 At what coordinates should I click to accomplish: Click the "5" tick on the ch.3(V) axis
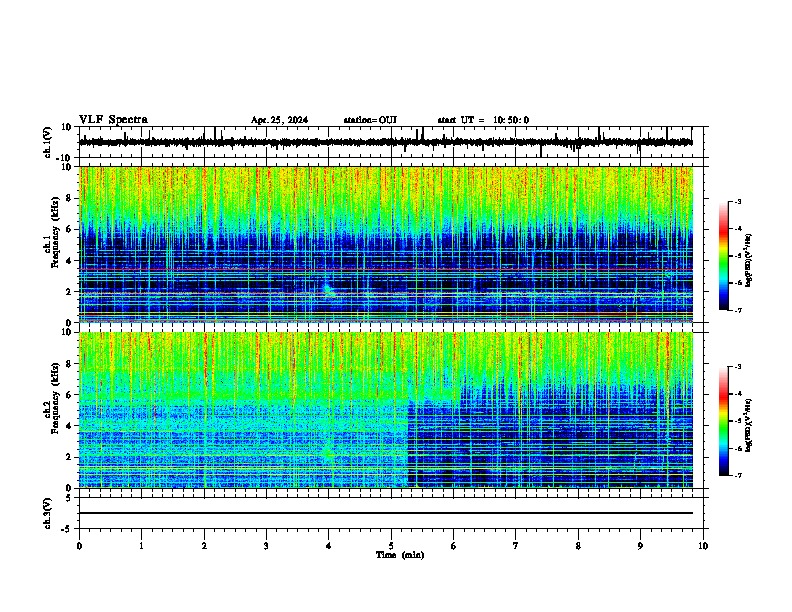(x=69, y=498)
